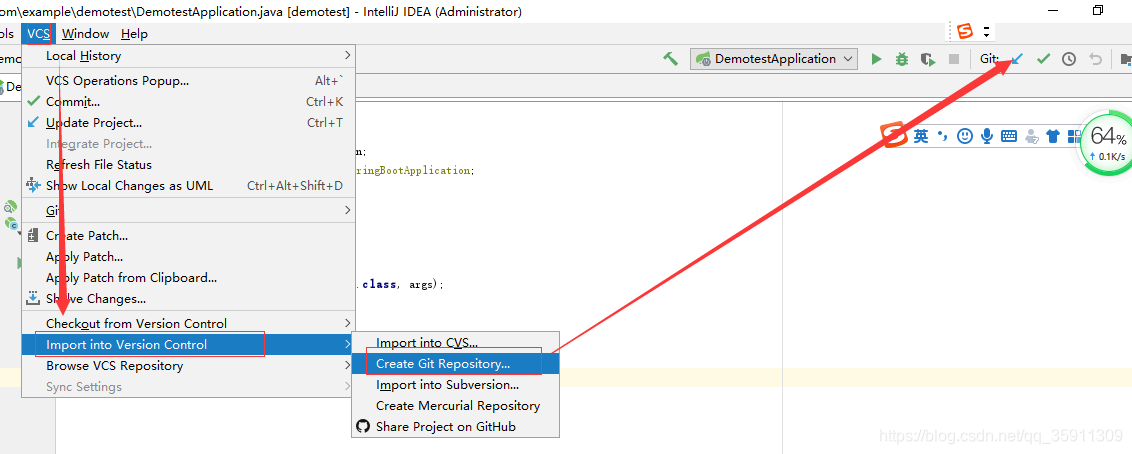Image resolution: width=1132 pixels, height=454 pixels.
Task: Choose Commit... in VCS menu
Action: point(189,102)
